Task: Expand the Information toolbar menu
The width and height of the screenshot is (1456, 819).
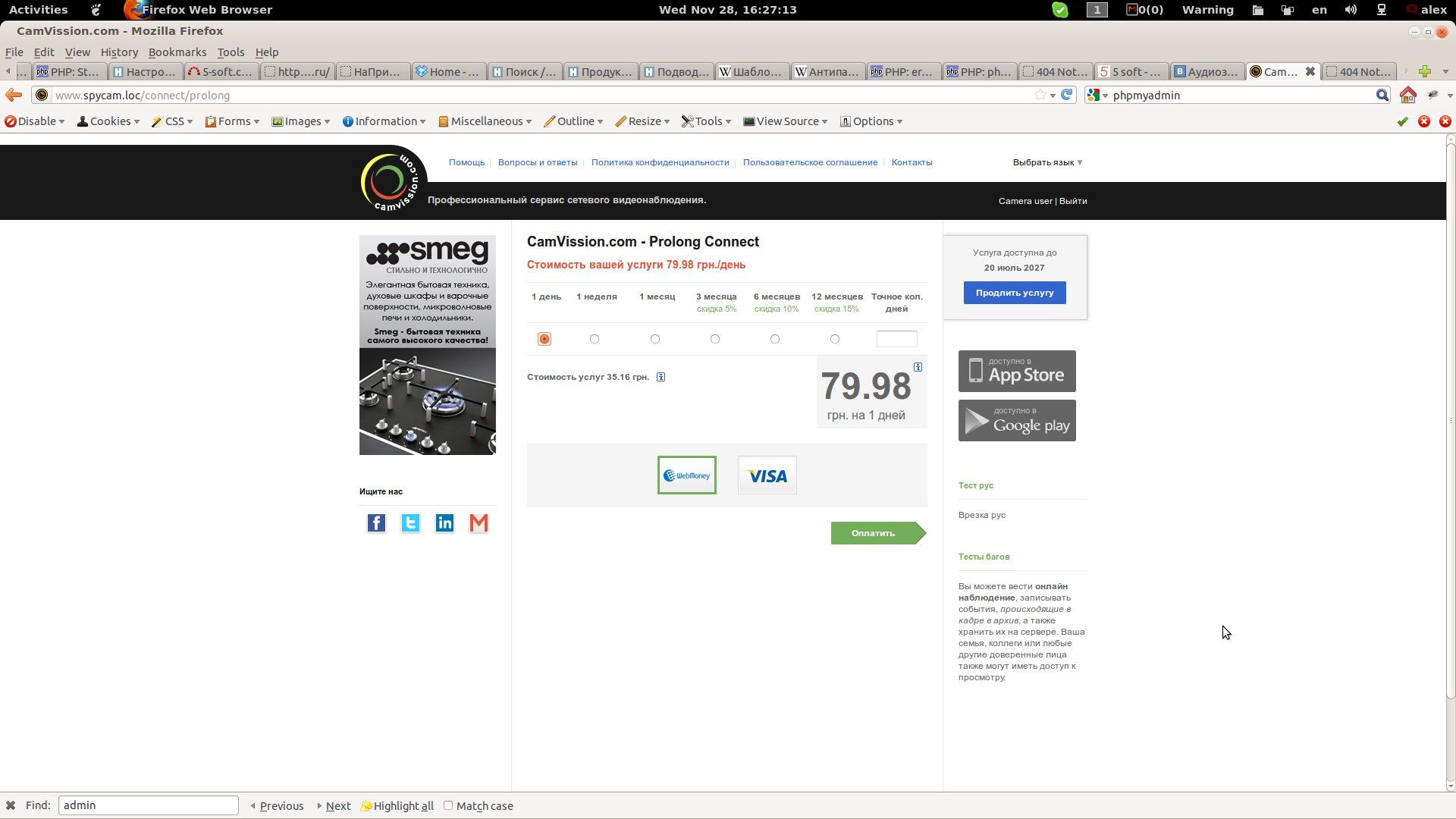Action: click(384, 121)
